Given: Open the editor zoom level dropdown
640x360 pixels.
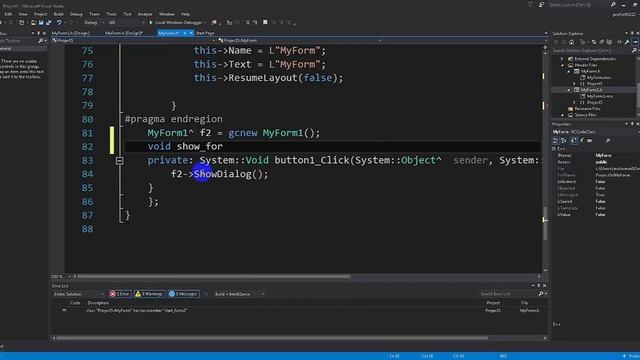Looking at the screenshot, I should 61,276.
